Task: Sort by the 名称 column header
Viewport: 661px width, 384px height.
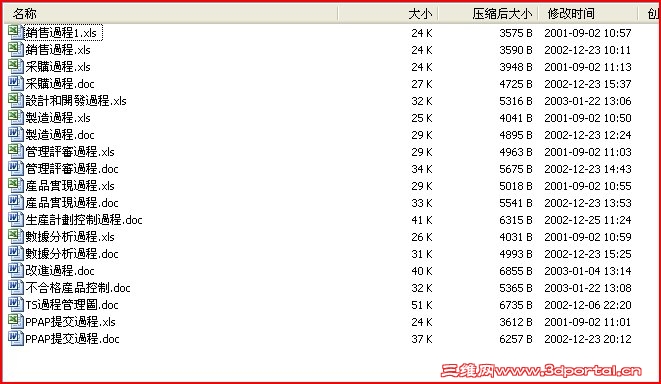Action: pos(171,13)
